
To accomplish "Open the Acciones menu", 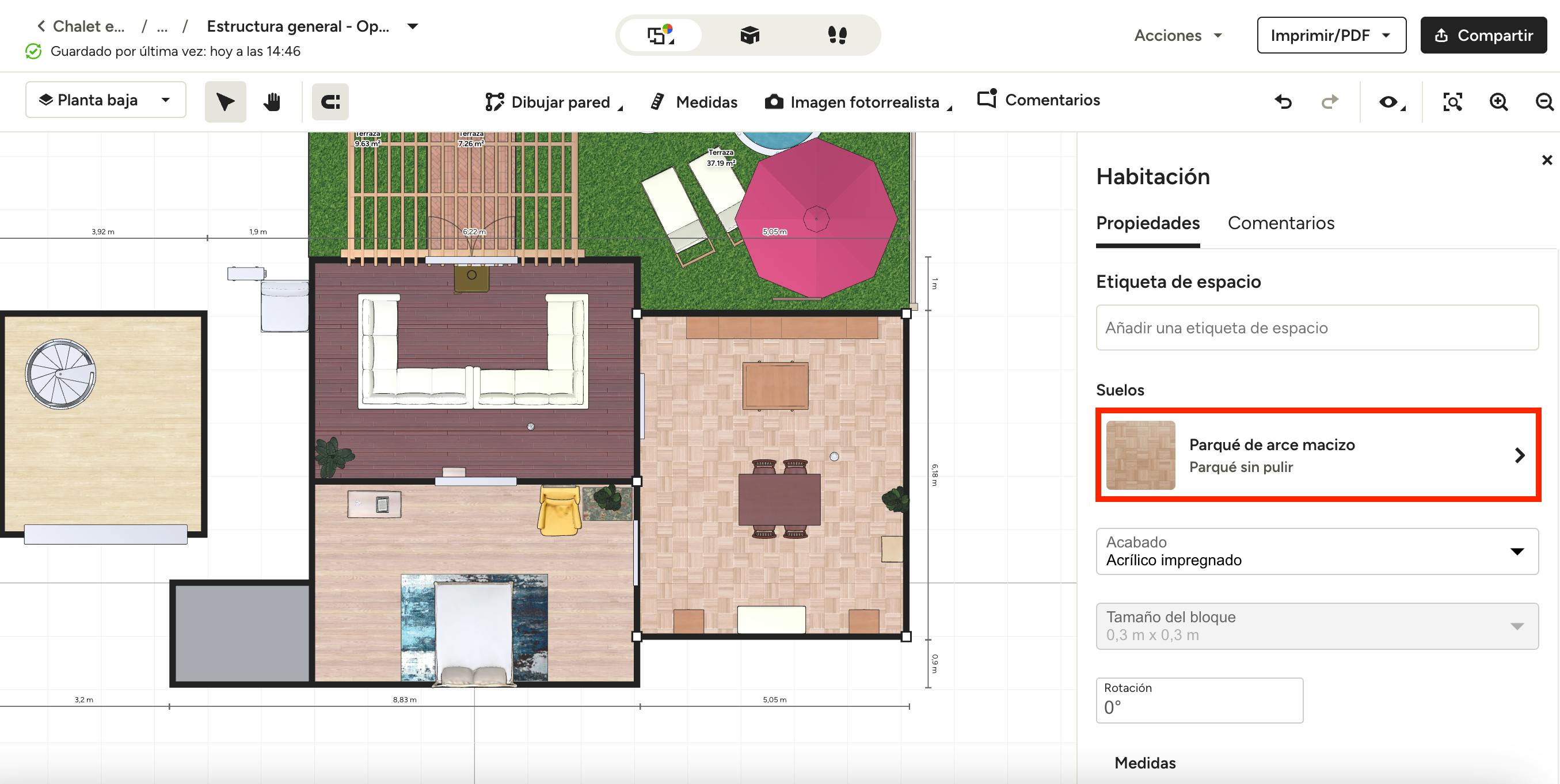I will pos(1178,35).
